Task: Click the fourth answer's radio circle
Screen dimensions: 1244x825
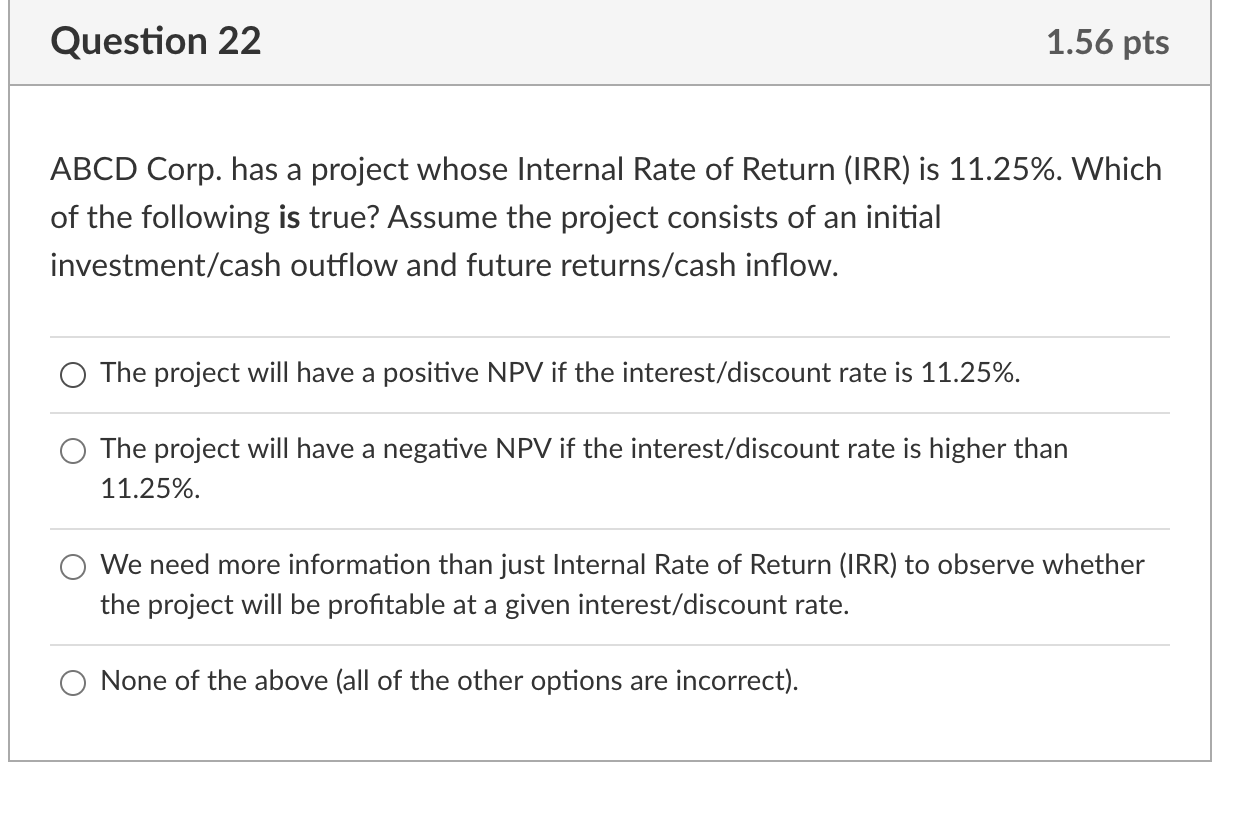Action: point(72,683)
